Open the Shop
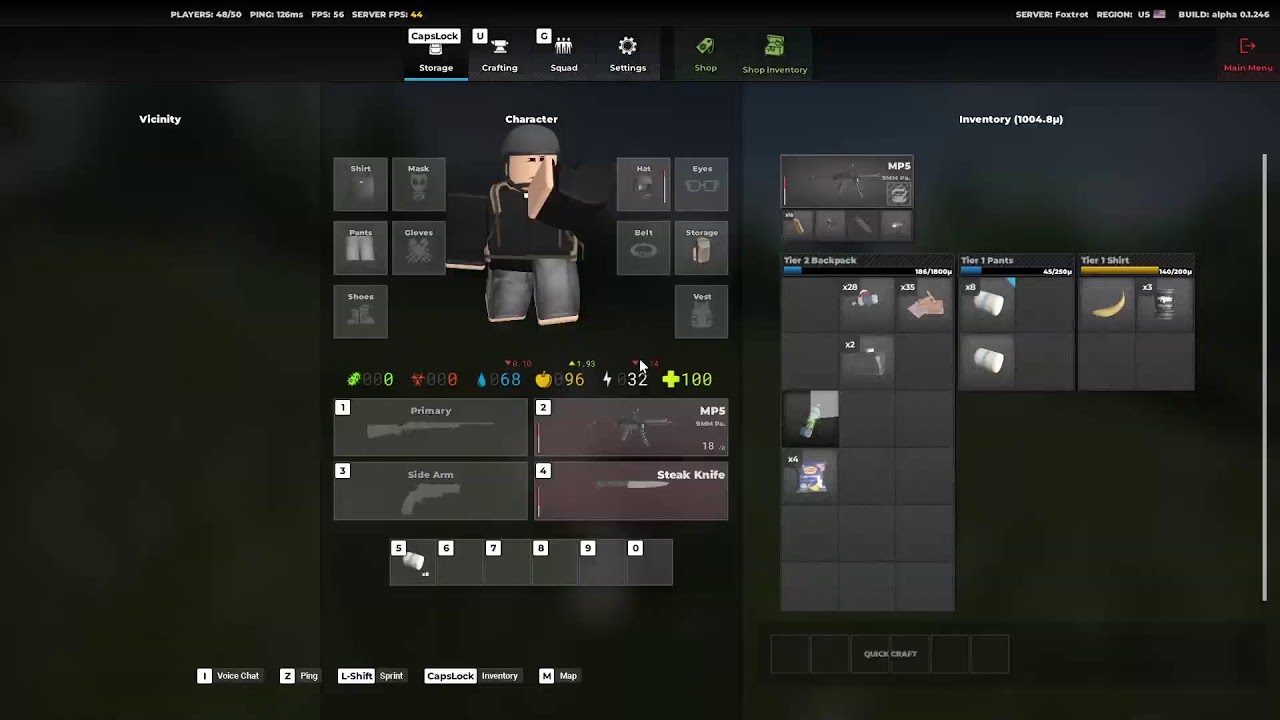The height and width of the screenshot is (720, 1280). tap(706, 54)
